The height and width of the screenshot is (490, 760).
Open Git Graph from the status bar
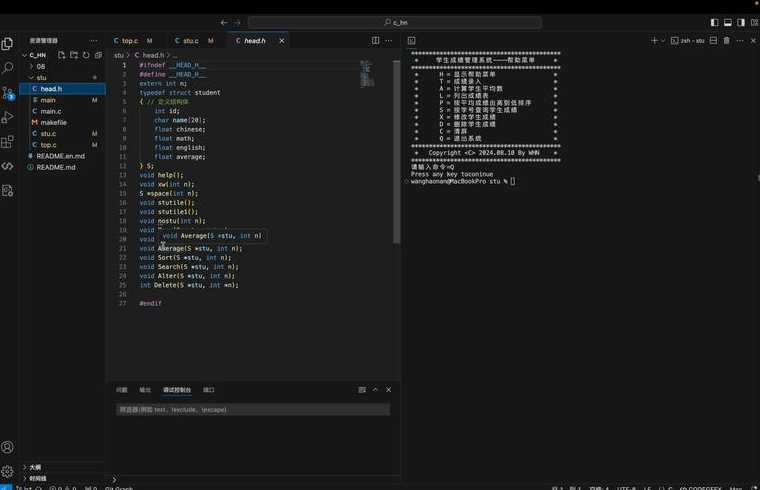pyautogui.click(x=119, y=488)
